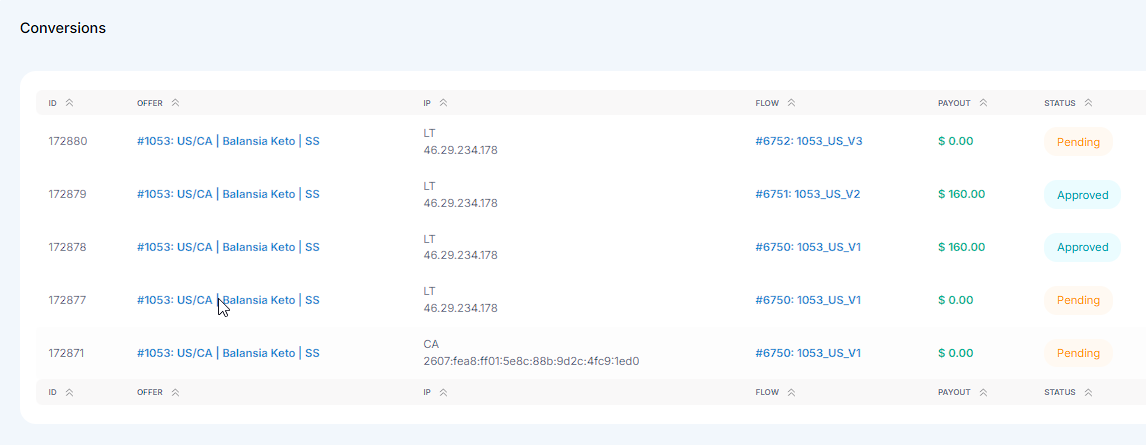Click the bottom footer IP sort arrows
This screenshot has height=445, width=1146.
click(x=444, y=392)
